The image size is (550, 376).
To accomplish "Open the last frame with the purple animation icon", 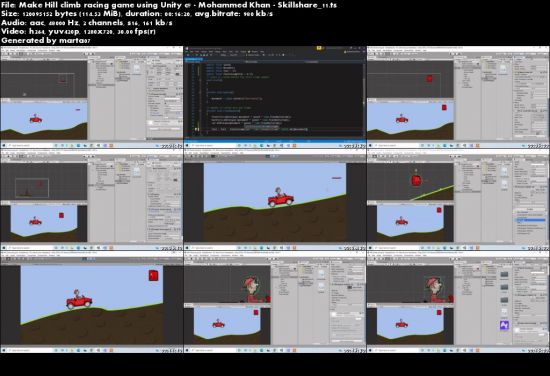I will coord(458,302).
